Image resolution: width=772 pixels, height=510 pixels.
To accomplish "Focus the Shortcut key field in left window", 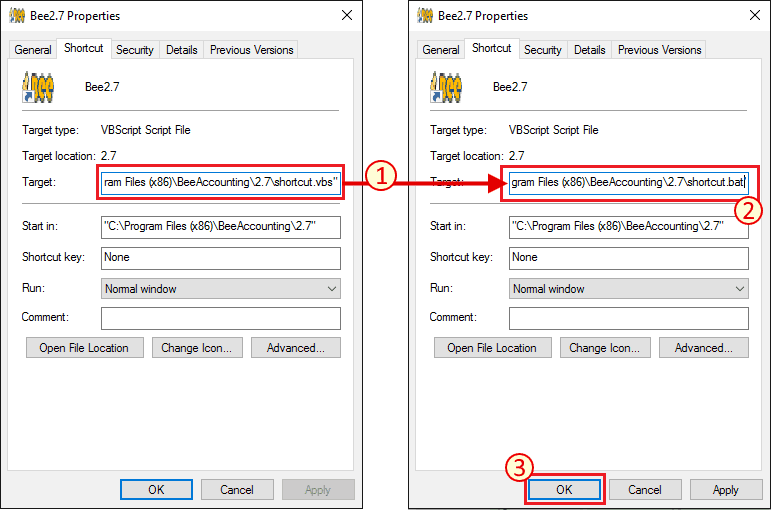I will coord(221,258).
